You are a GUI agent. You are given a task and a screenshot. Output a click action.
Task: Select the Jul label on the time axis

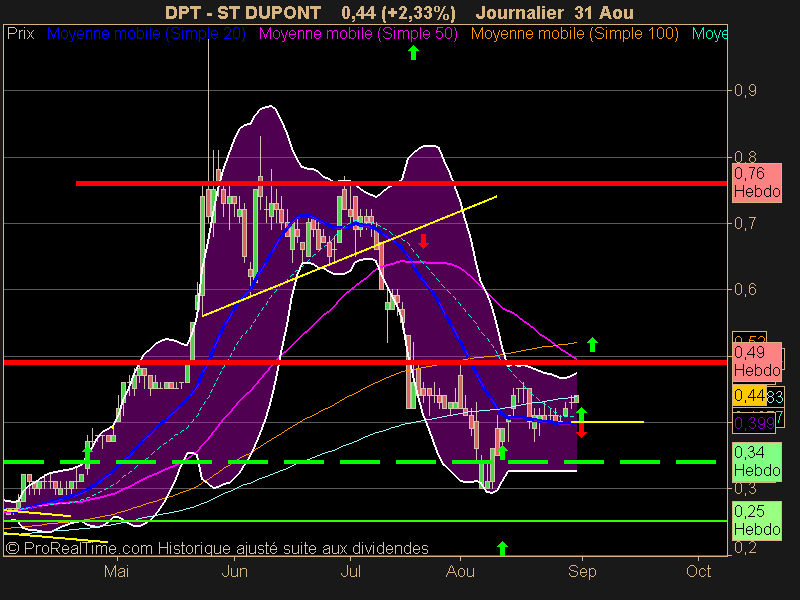(351, 571)
